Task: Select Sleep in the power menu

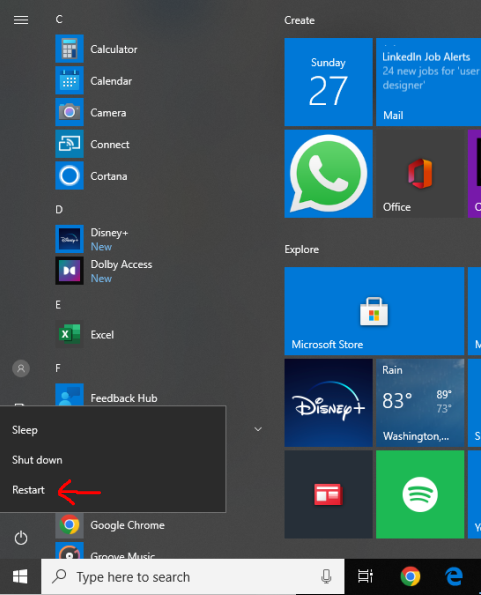Action: click(113, 430)
